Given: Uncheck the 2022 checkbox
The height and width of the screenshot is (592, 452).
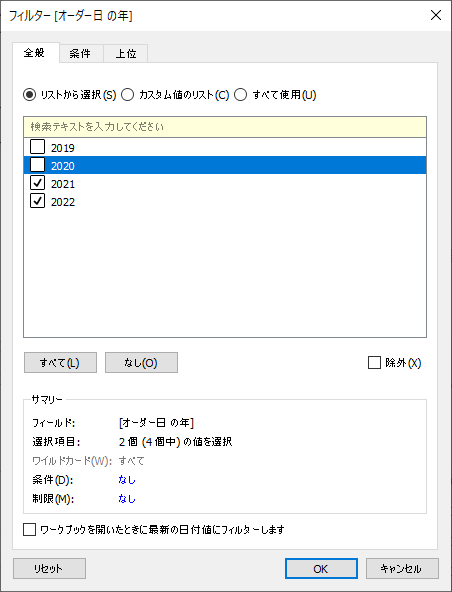Looking at the screenshot, I should click(37, 201).
